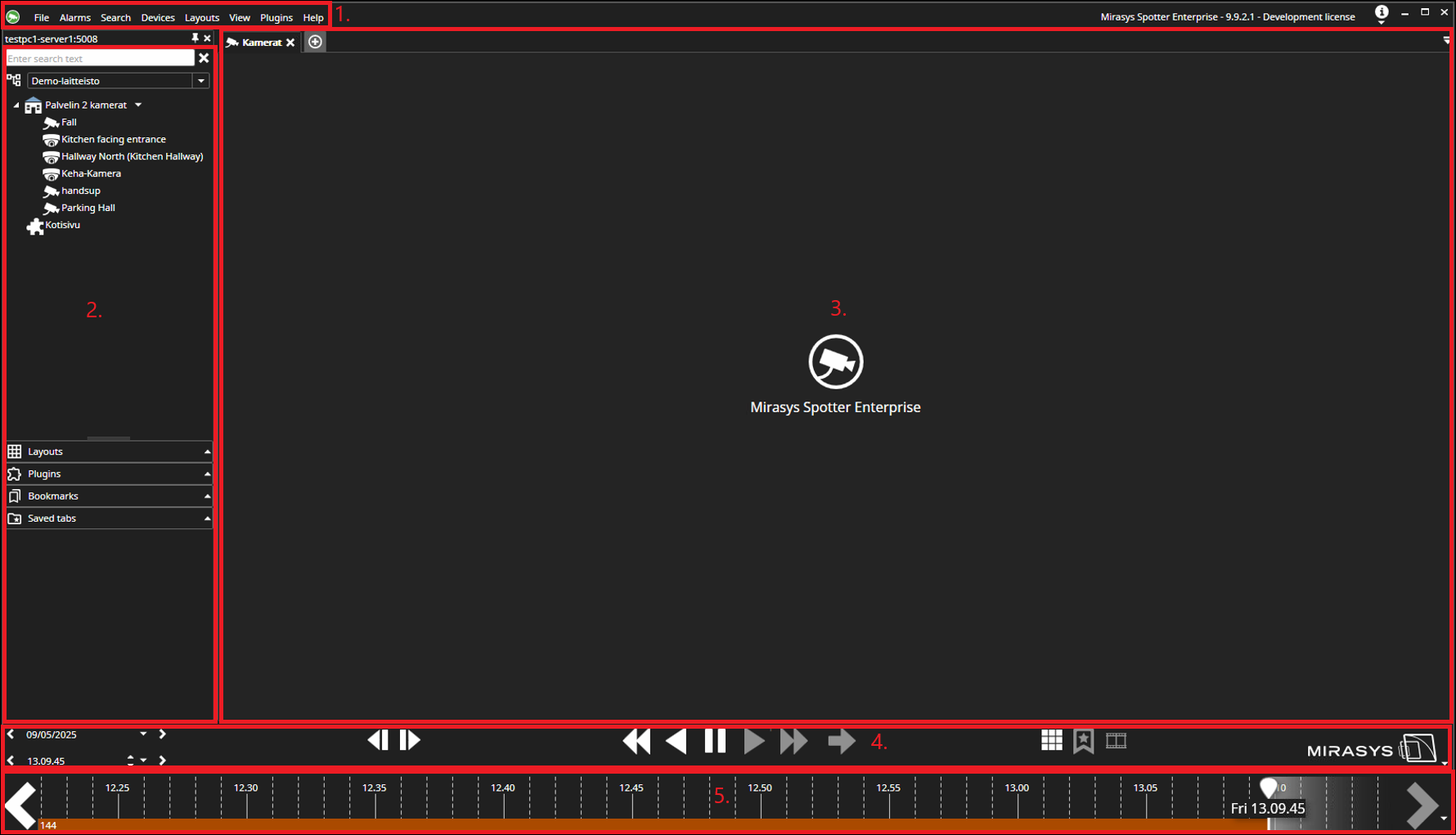1456x835 pixels.
Task: Open the info icon in title bar
Action: click(x=1381, y=13)
